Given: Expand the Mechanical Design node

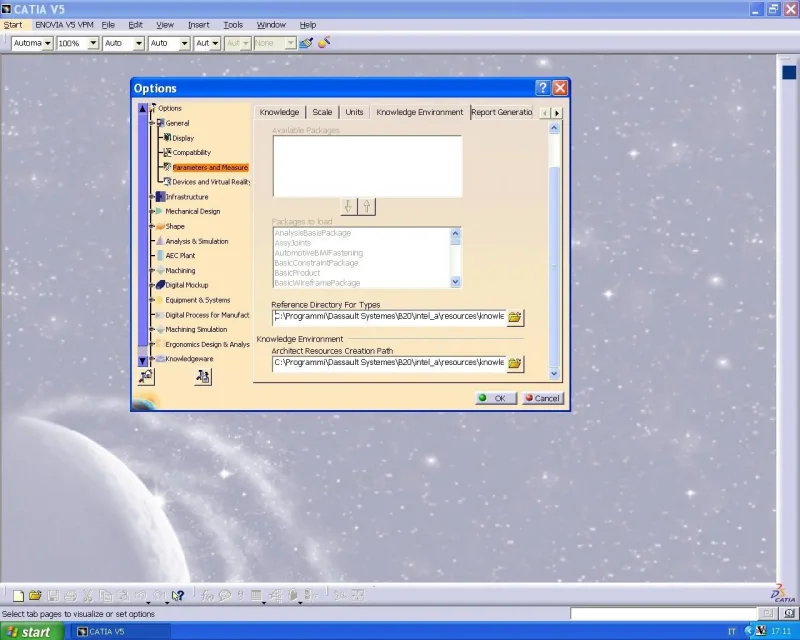Looking at the screenshot, I should 152,211.
